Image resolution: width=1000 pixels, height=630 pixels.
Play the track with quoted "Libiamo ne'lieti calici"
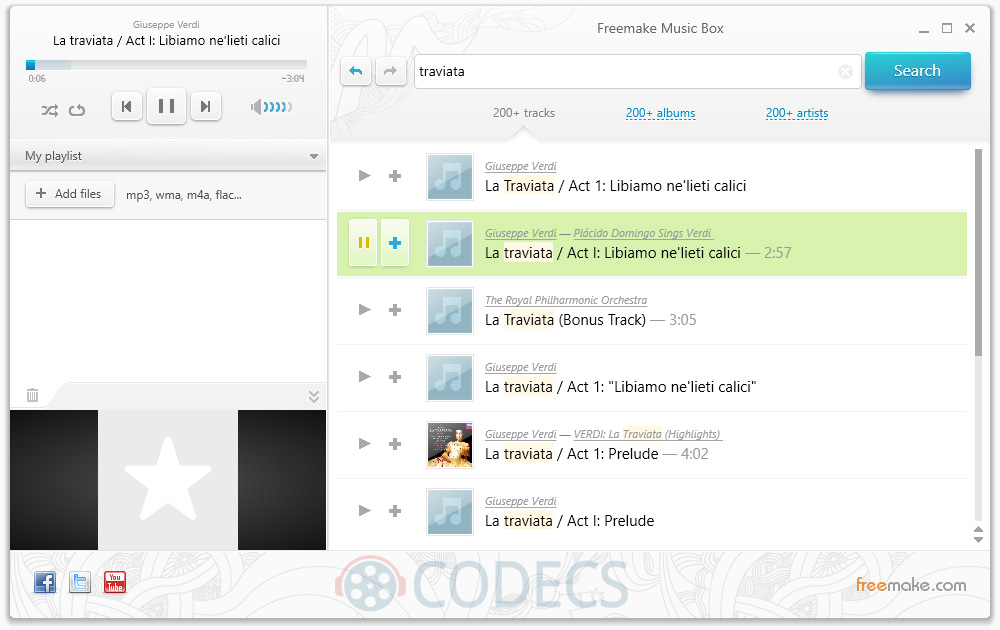(364, 376)
